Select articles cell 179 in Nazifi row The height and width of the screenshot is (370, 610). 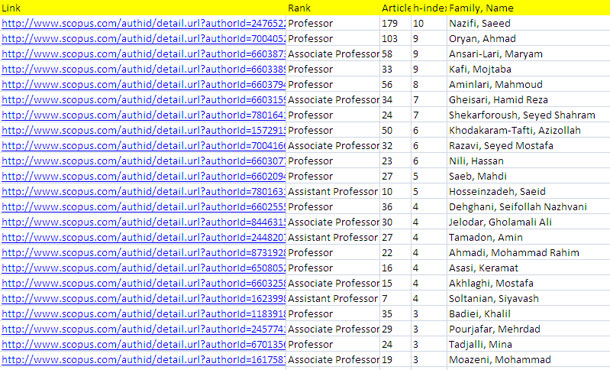click(x=395, y=23)
